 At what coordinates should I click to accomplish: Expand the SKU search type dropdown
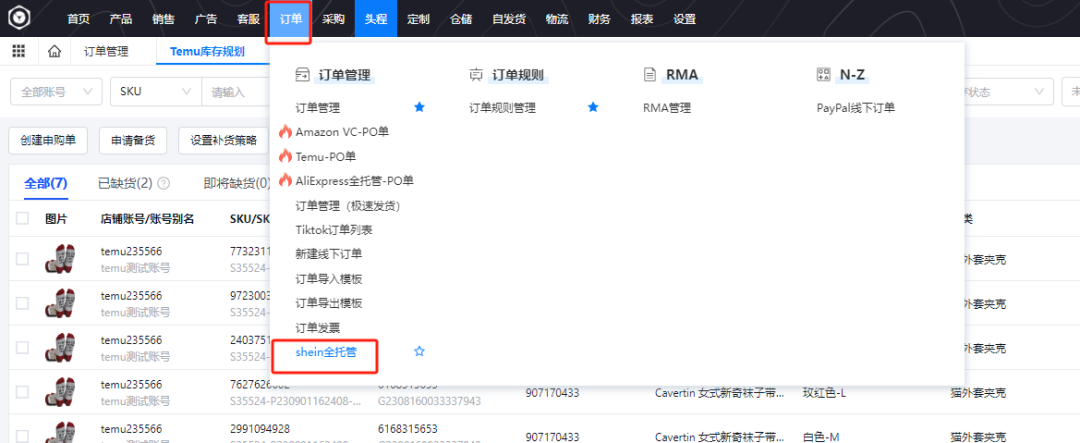tap(156, 92)
